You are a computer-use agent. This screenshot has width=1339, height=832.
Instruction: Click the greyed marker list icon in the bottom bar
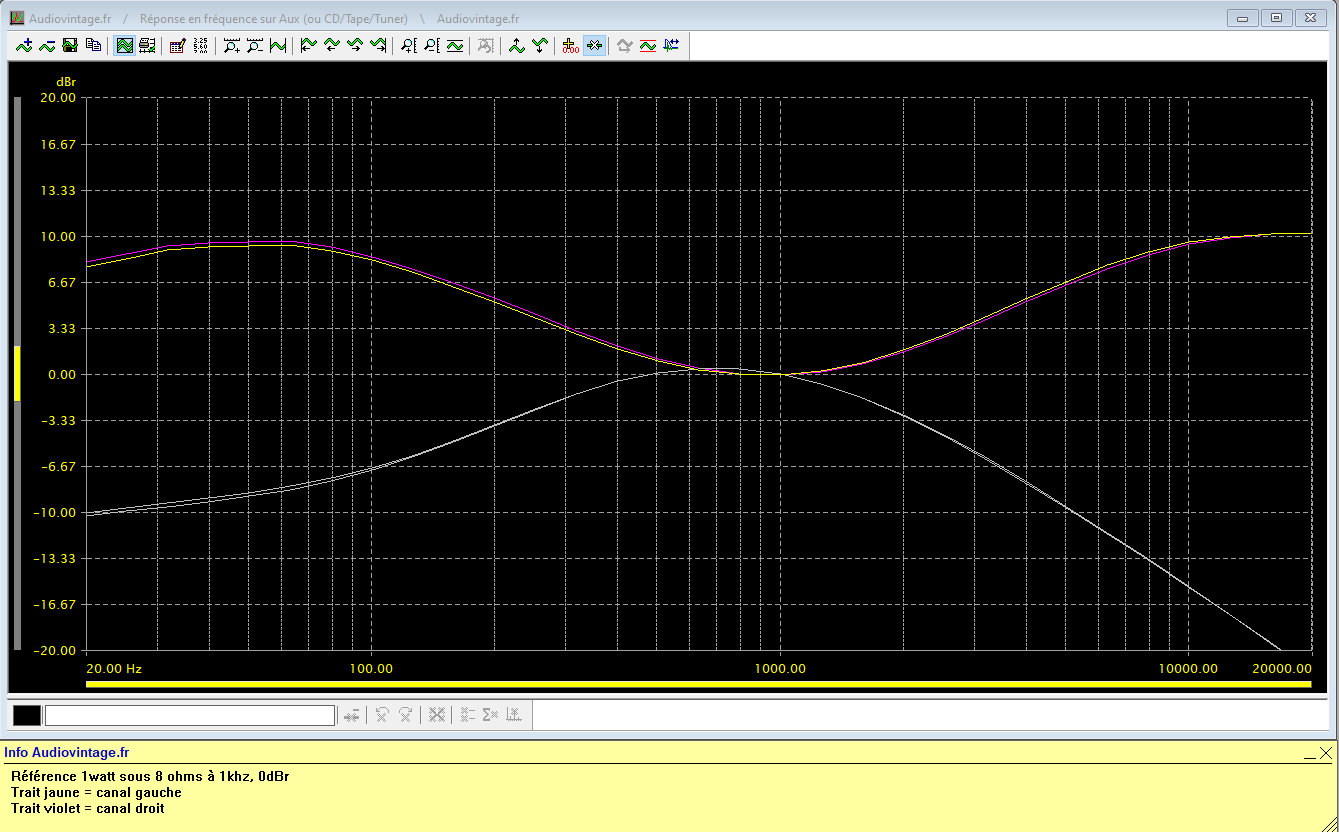[x=467, y=715]
